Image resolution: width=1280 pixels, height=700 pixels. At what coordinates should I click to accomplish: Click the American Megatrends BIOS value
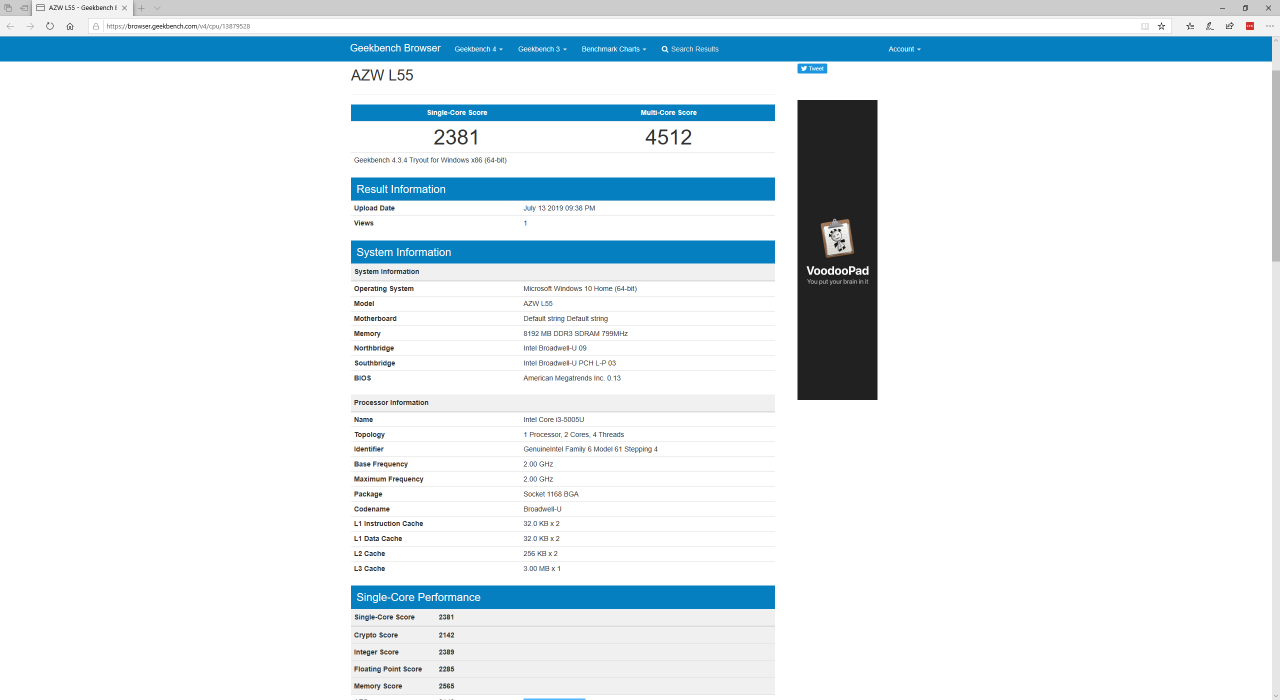(572, 378)
